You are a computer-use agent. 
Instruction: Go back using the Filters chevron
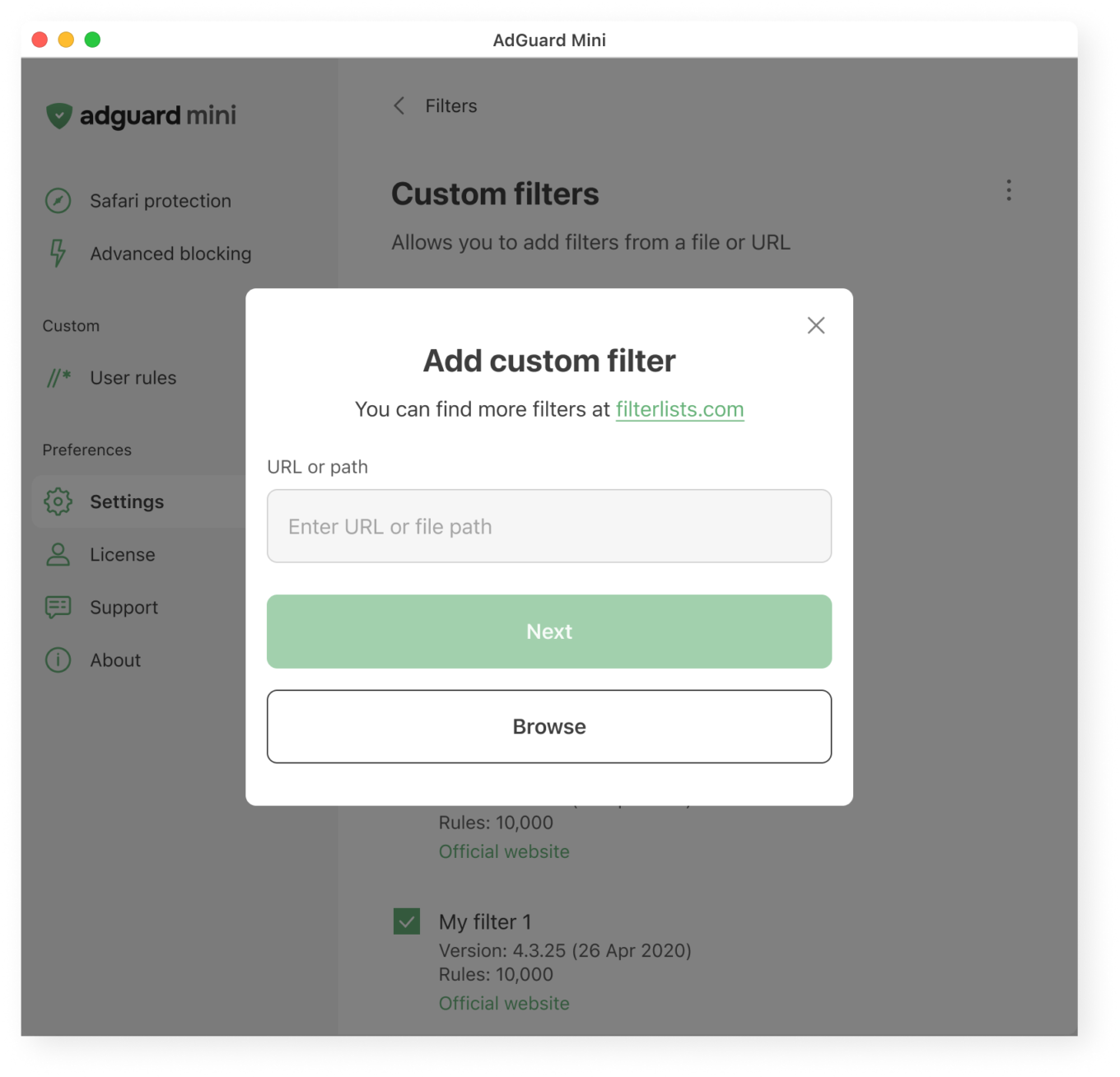tap(399, 105)
